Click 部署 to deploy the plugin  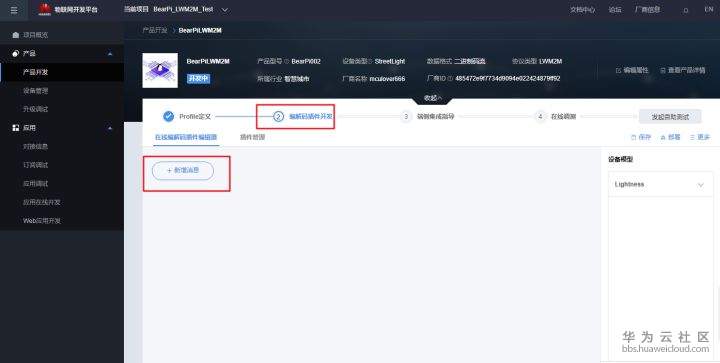point(670,137)
